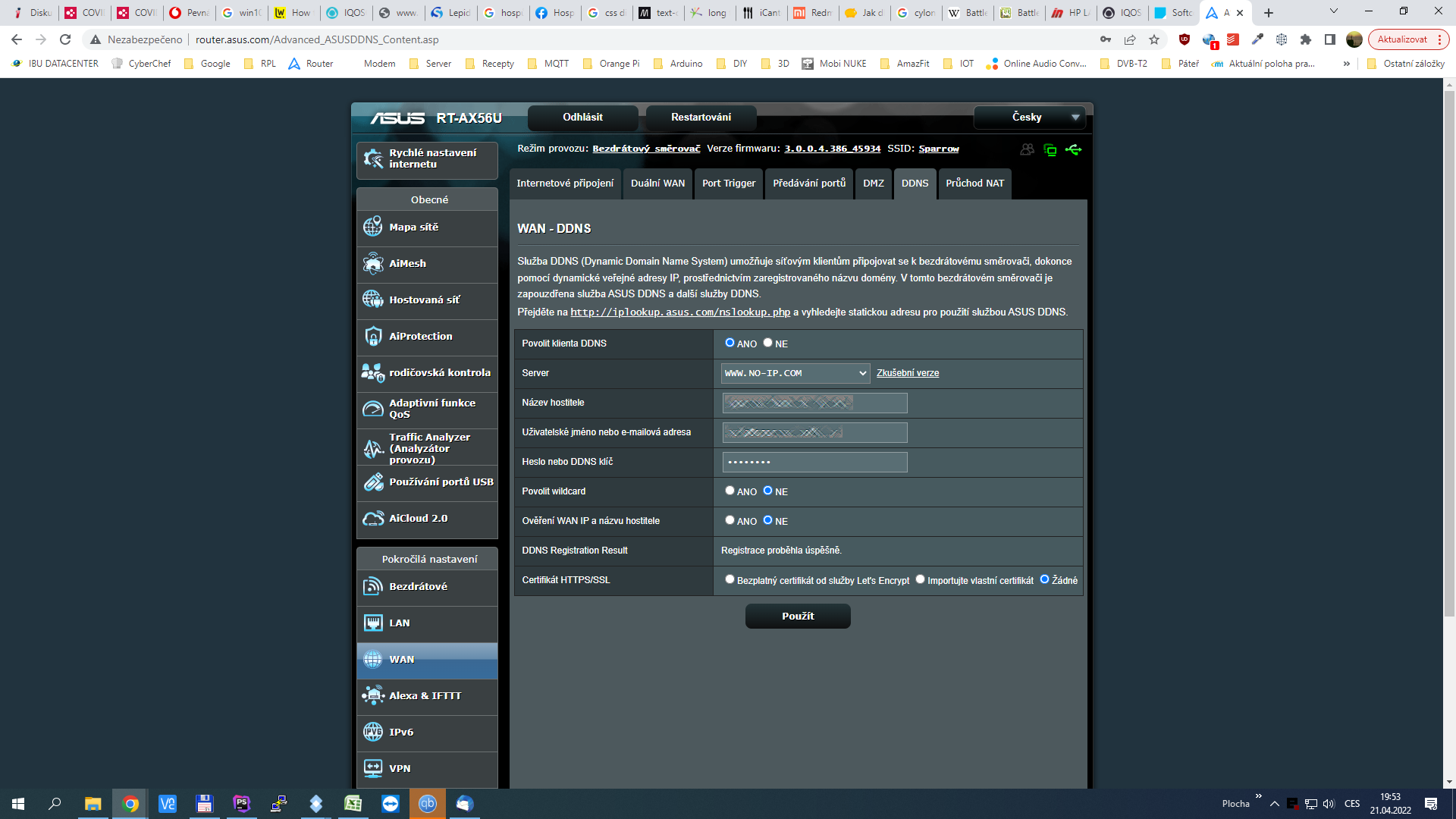Viewport: 1456px width, 819px height.
Task: Click the Restartování reboot button
Action: coord(701,118)
